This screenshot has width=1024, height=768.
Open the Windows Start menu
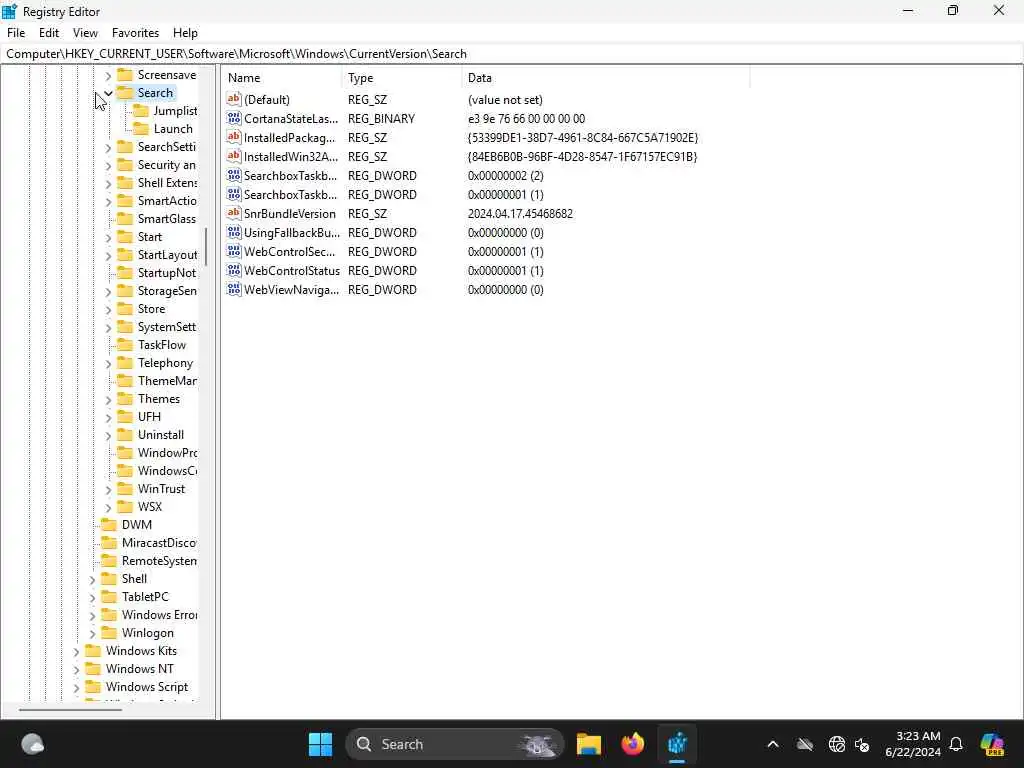(320, 744)
